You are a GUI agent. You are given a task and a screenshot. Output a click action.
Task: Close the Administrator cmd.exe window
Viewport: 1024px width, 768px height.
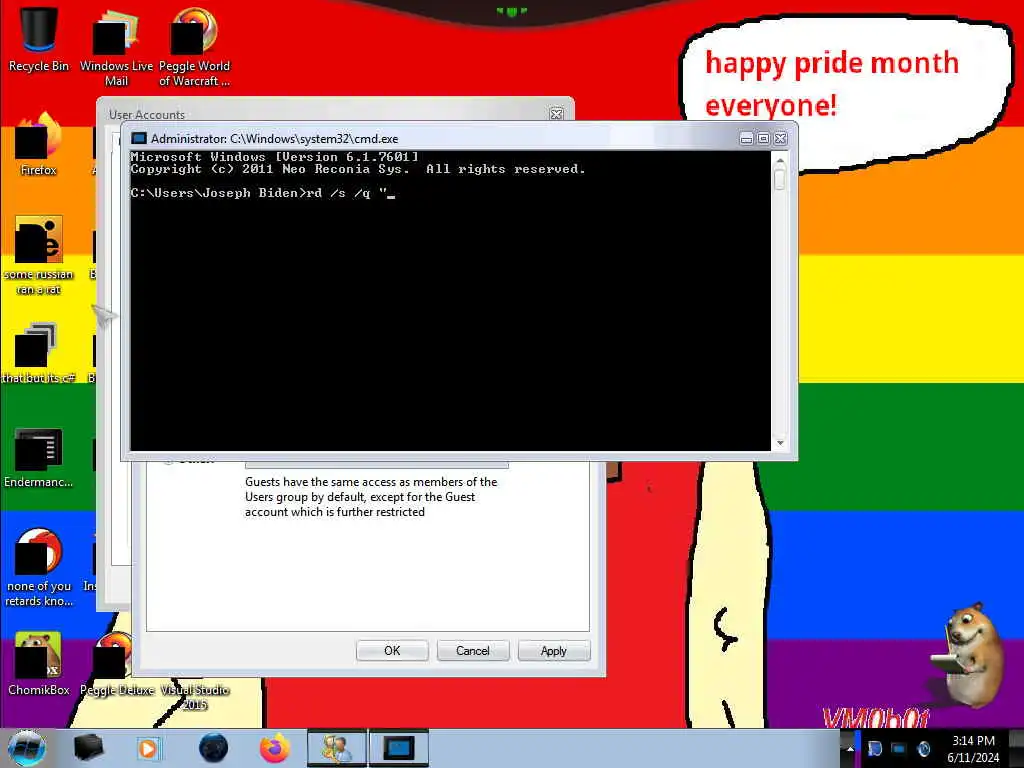780,138
